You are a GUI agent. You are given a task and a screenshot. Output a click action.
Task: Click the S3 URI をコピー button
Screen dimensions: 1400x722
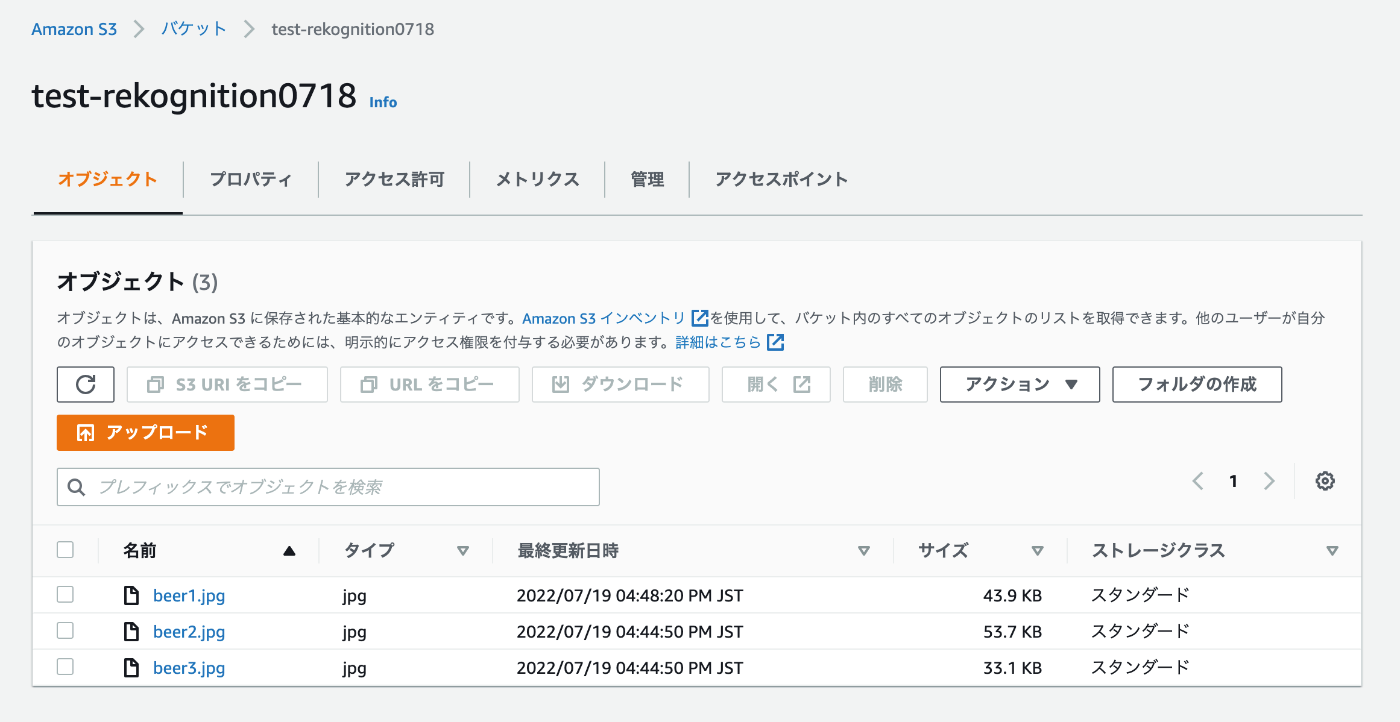tap(227, 385)
